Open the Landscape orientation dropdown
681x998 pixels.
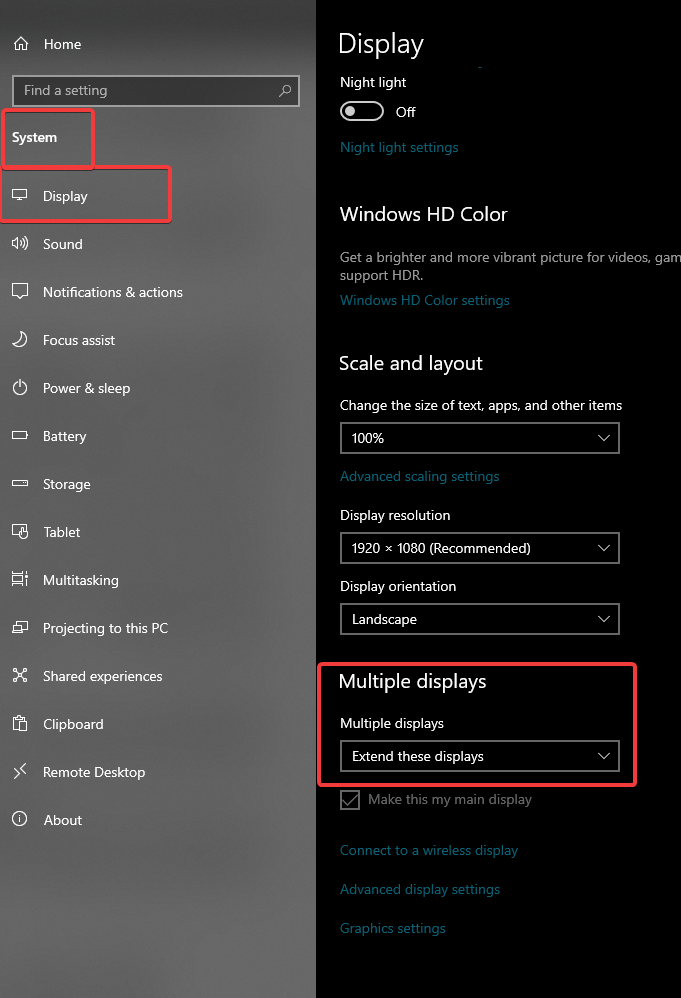pos(479,619)
